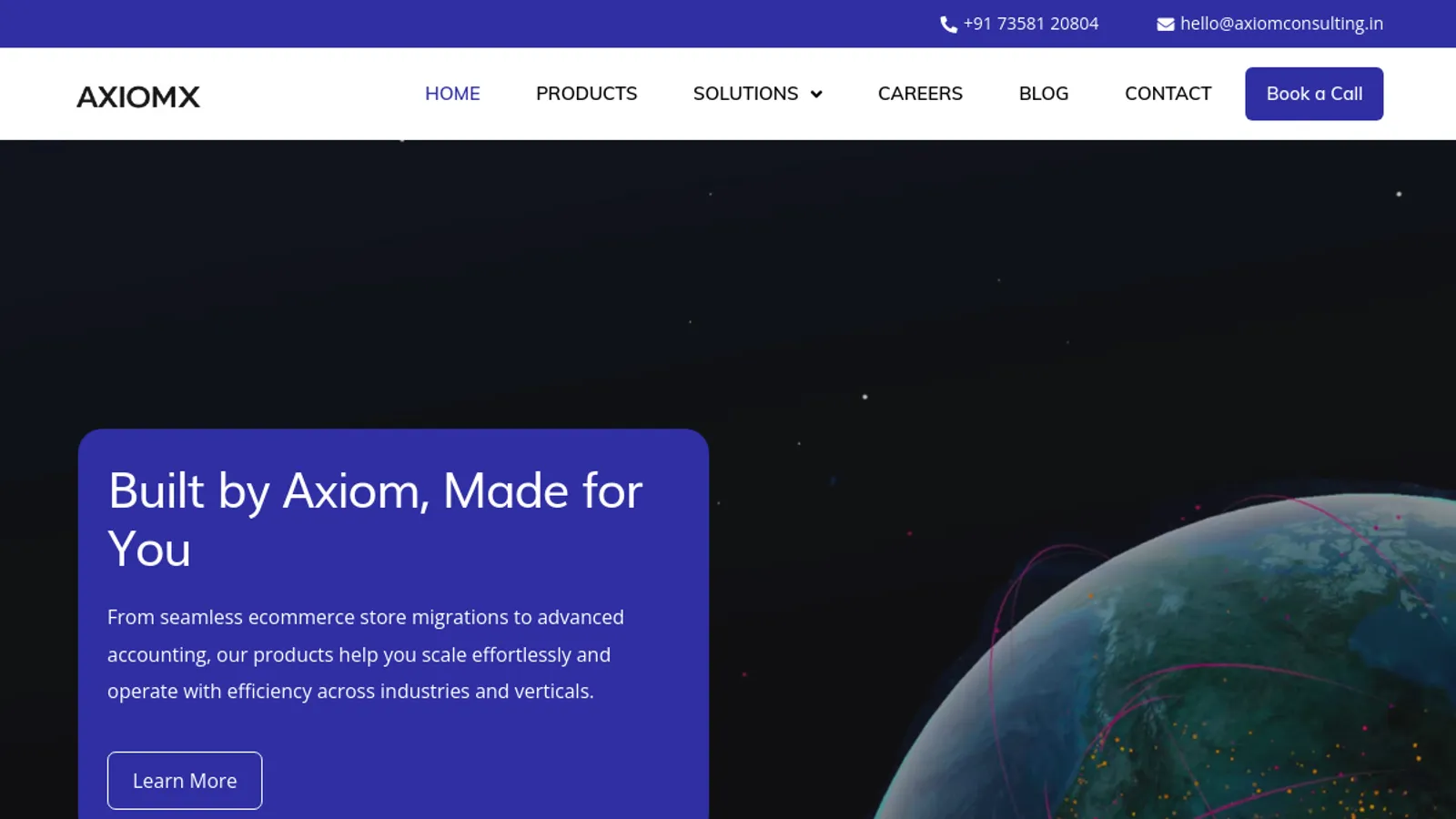Click the Learn More button
Screen dimensions: 1456x819
[185, 781]
